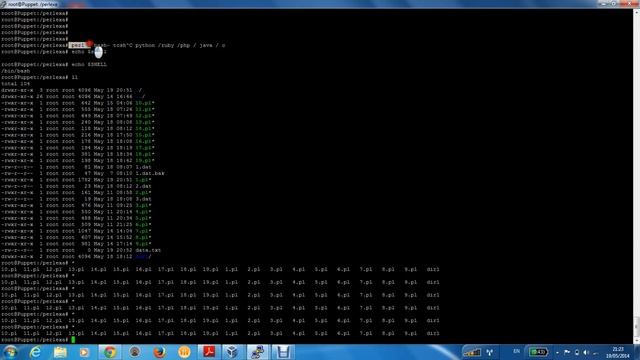Click the green cursor at the last prompt
640x360 pixels.
[73, 340]
